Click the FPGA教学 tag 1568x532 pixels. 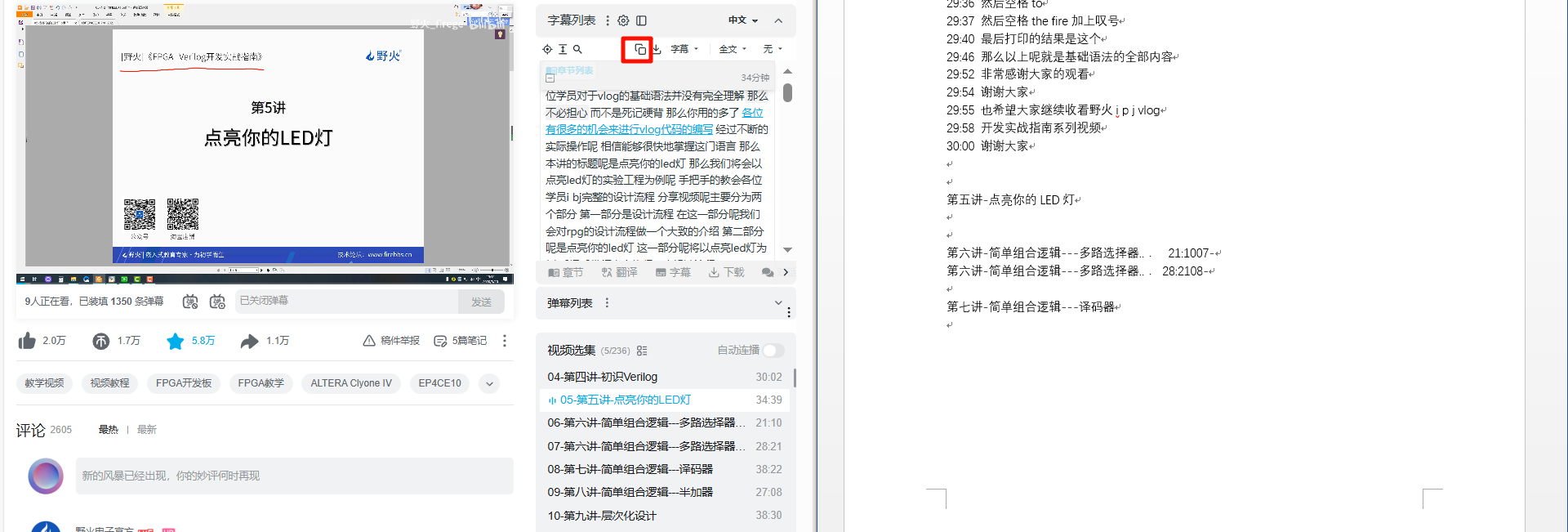point(261,383)
